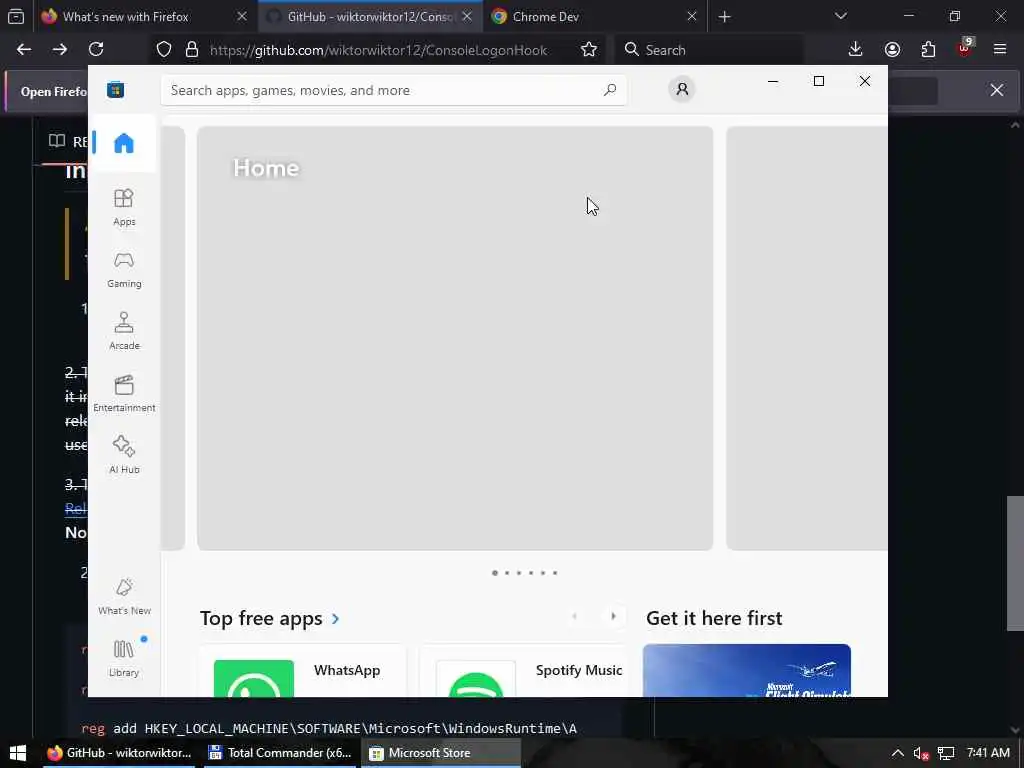The height and width of the screenshot is (768, 1024).
Task: Show hidden system tray icons
Action: [898, 753]
